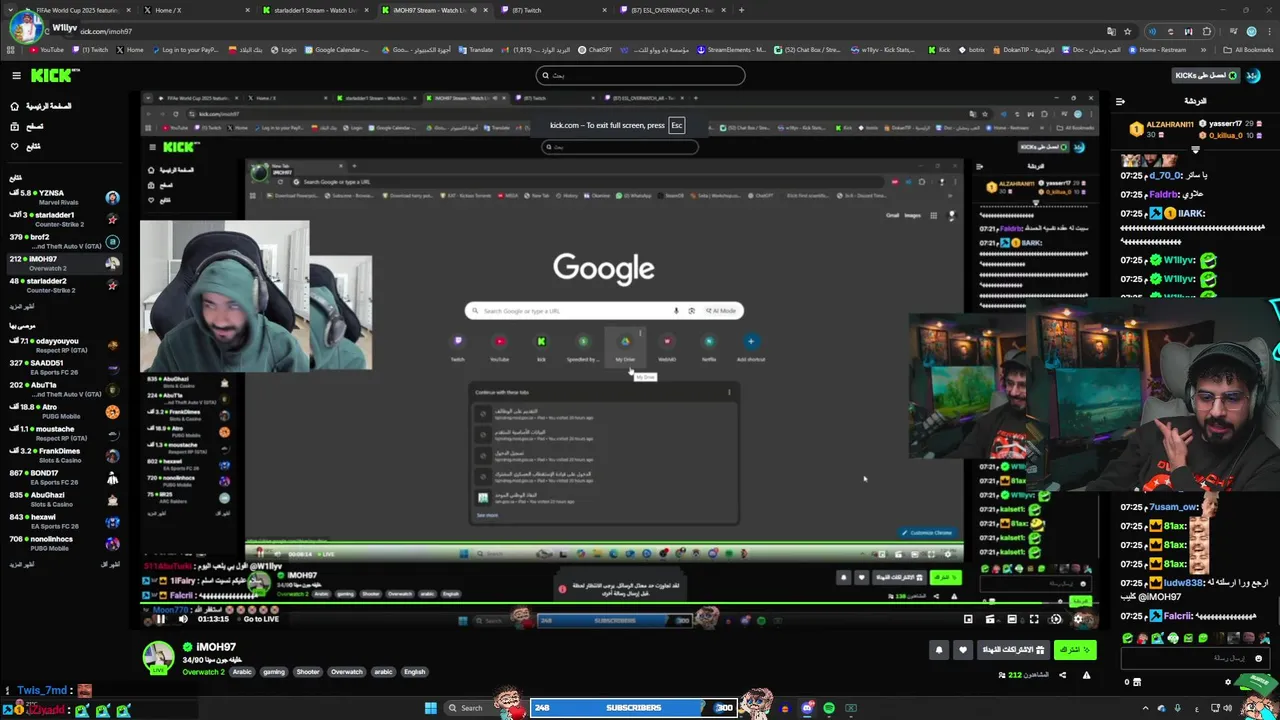1280x720 pixels.
Task: Open the Home icon in Kick sidebar
Action: pos(14,106)
